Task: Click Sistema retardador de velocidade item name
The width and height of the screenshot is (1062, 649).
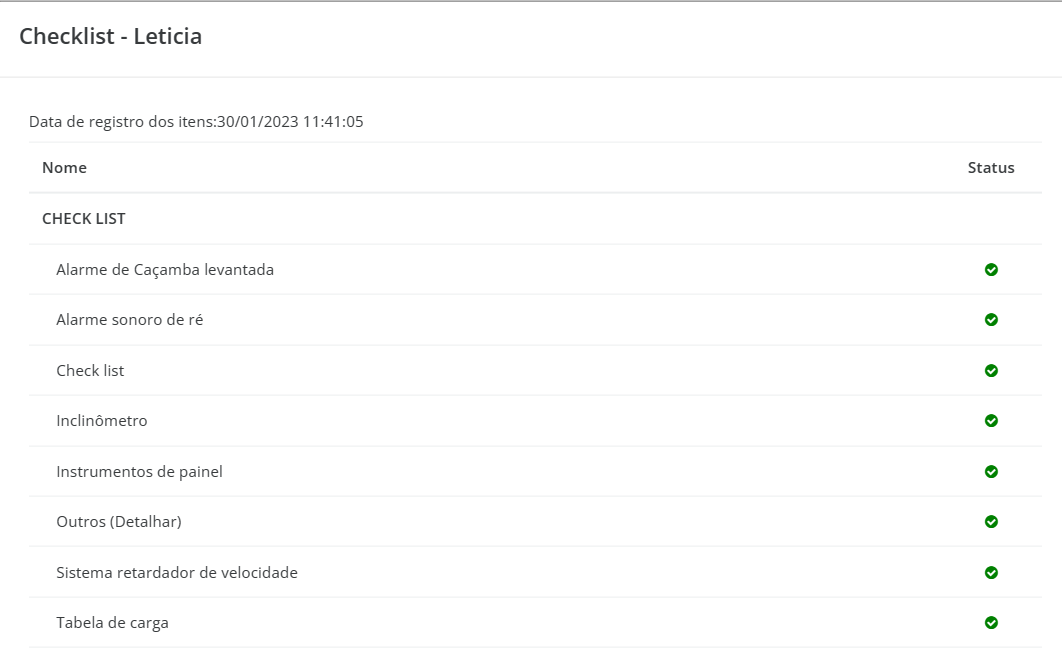Action: coord(177,572)
